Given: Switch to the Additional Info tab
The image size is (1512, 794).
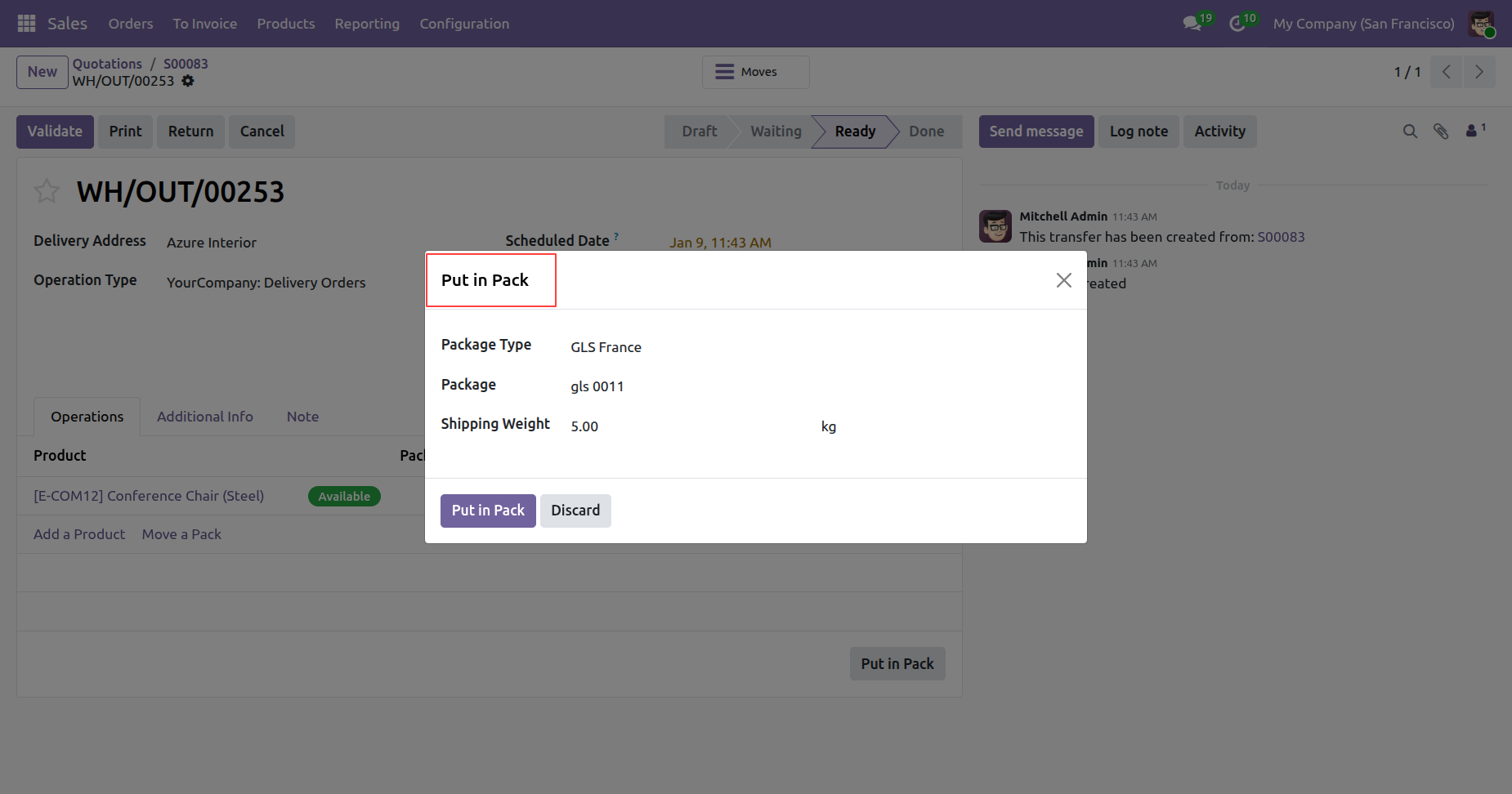Looking at the screenshot, I should 205,417.
